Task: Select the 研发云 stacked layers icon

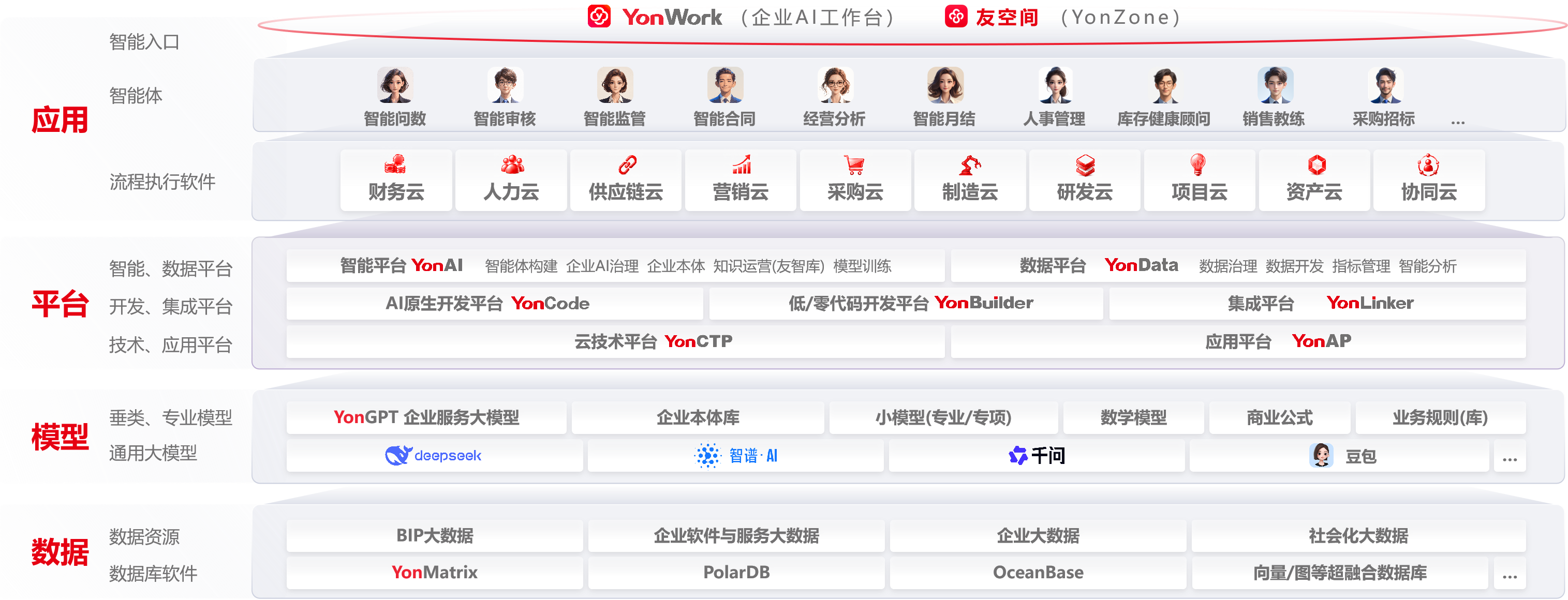Action: click(x=1085, y=164)
